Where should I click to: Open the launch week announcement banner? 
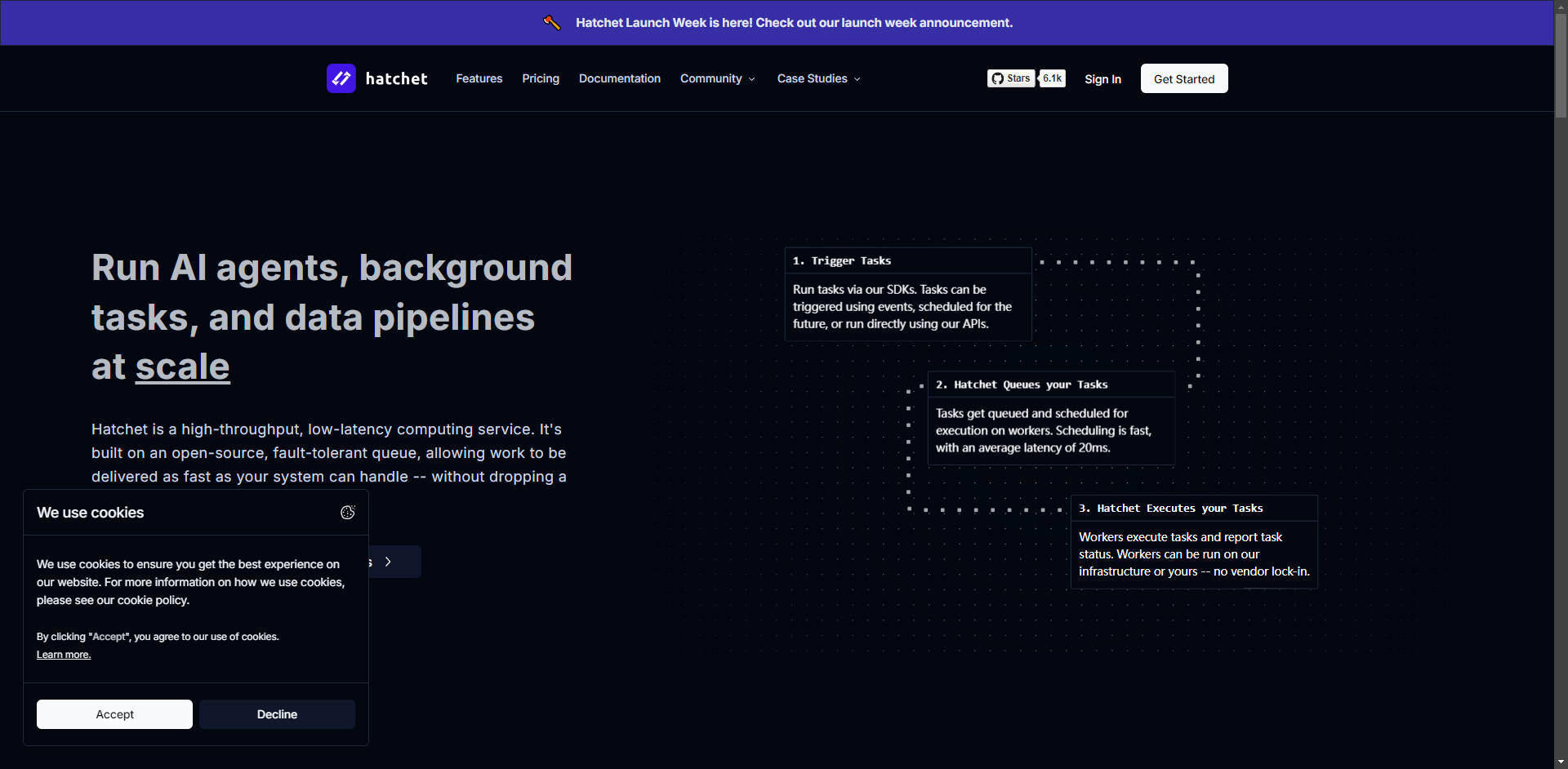(794, 23)
